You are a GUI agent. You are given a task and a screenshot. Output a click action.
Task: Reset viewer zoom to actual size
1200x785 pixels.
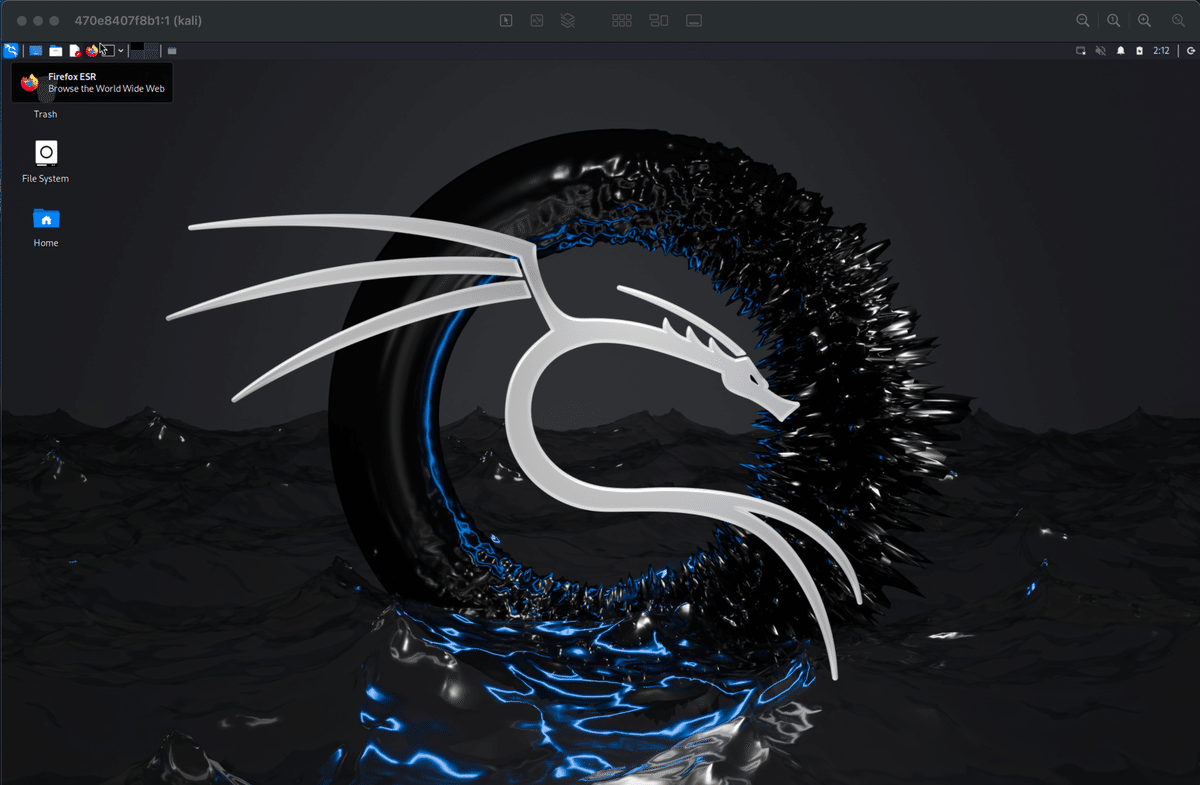click(x=1113, y=20)
